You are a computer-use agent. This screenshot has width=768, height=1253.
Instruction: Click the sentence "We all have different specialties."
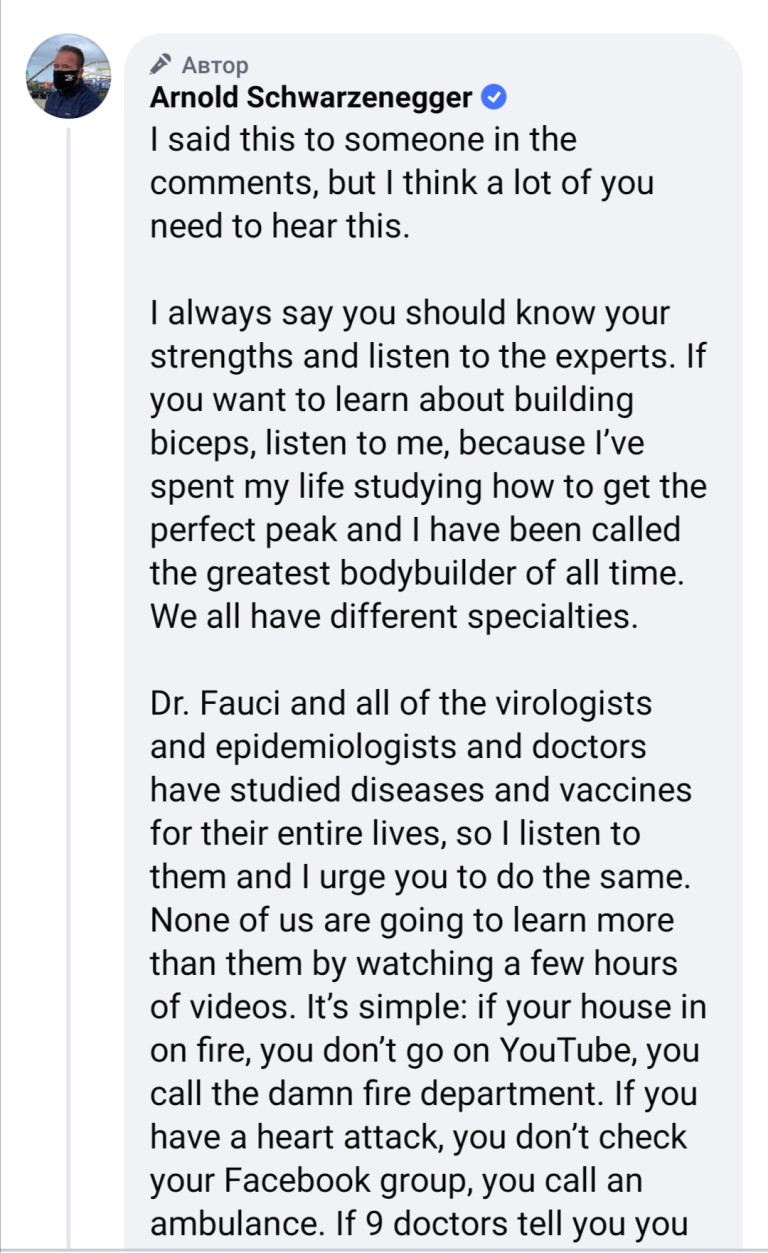(393, 615)
